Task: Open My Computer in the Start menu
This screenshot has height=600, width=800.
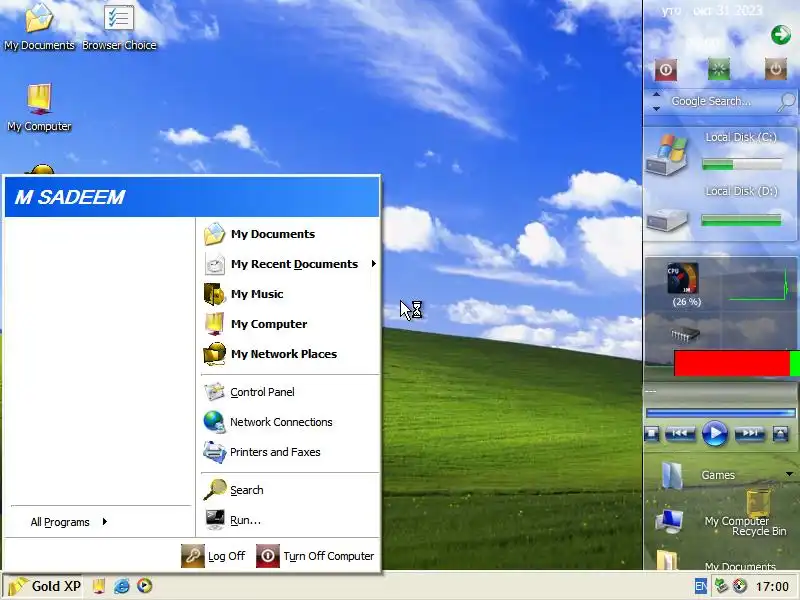Action: click(x=290, y=324)
